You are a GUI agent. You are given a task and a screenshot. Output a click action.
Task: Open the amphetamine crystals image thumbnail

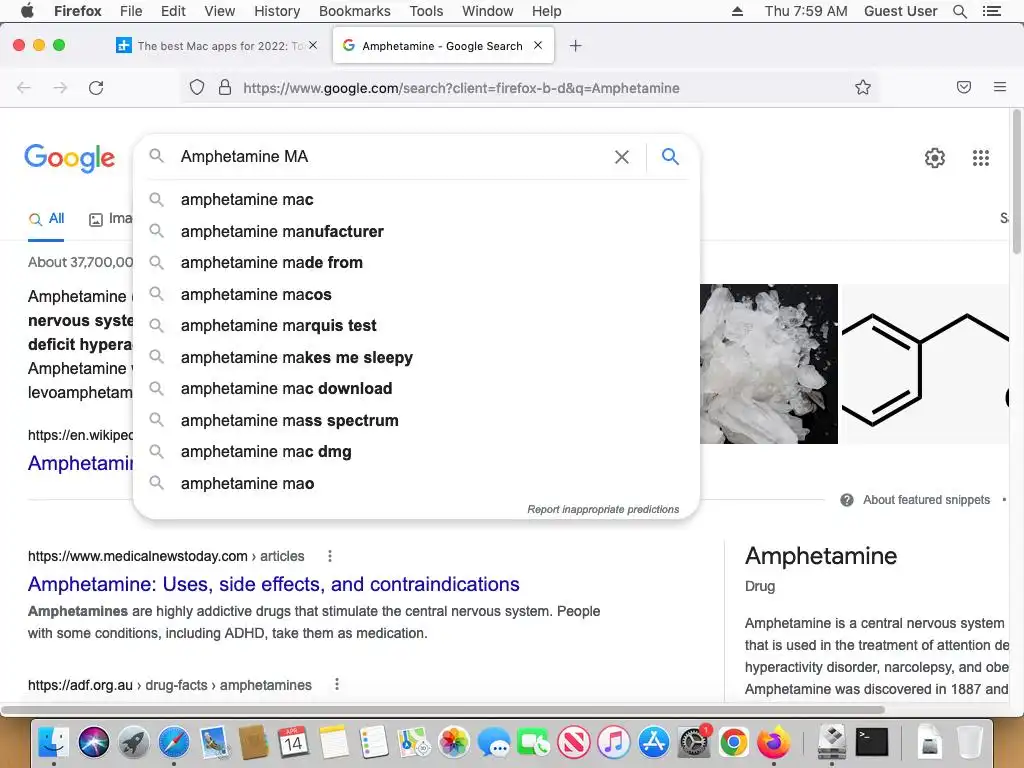click(769, 364)
